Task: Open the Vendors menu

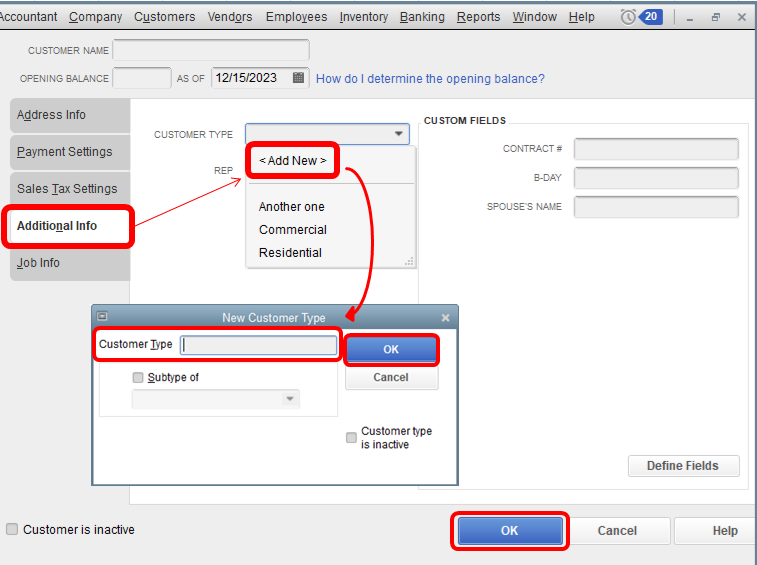Action: 230,17
